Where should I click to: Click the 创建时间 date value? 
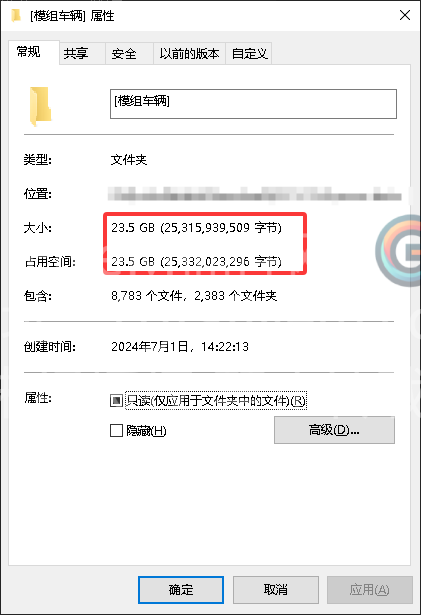pos(180,346)
